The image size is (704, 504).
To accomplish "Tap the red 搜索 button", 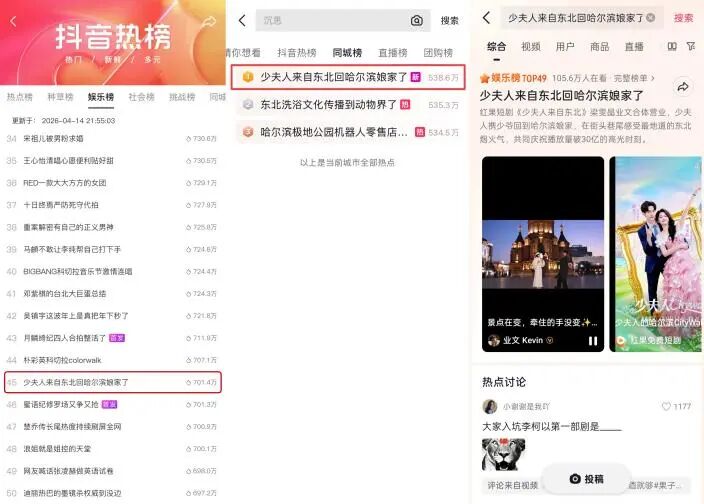I will pos(683,18).
